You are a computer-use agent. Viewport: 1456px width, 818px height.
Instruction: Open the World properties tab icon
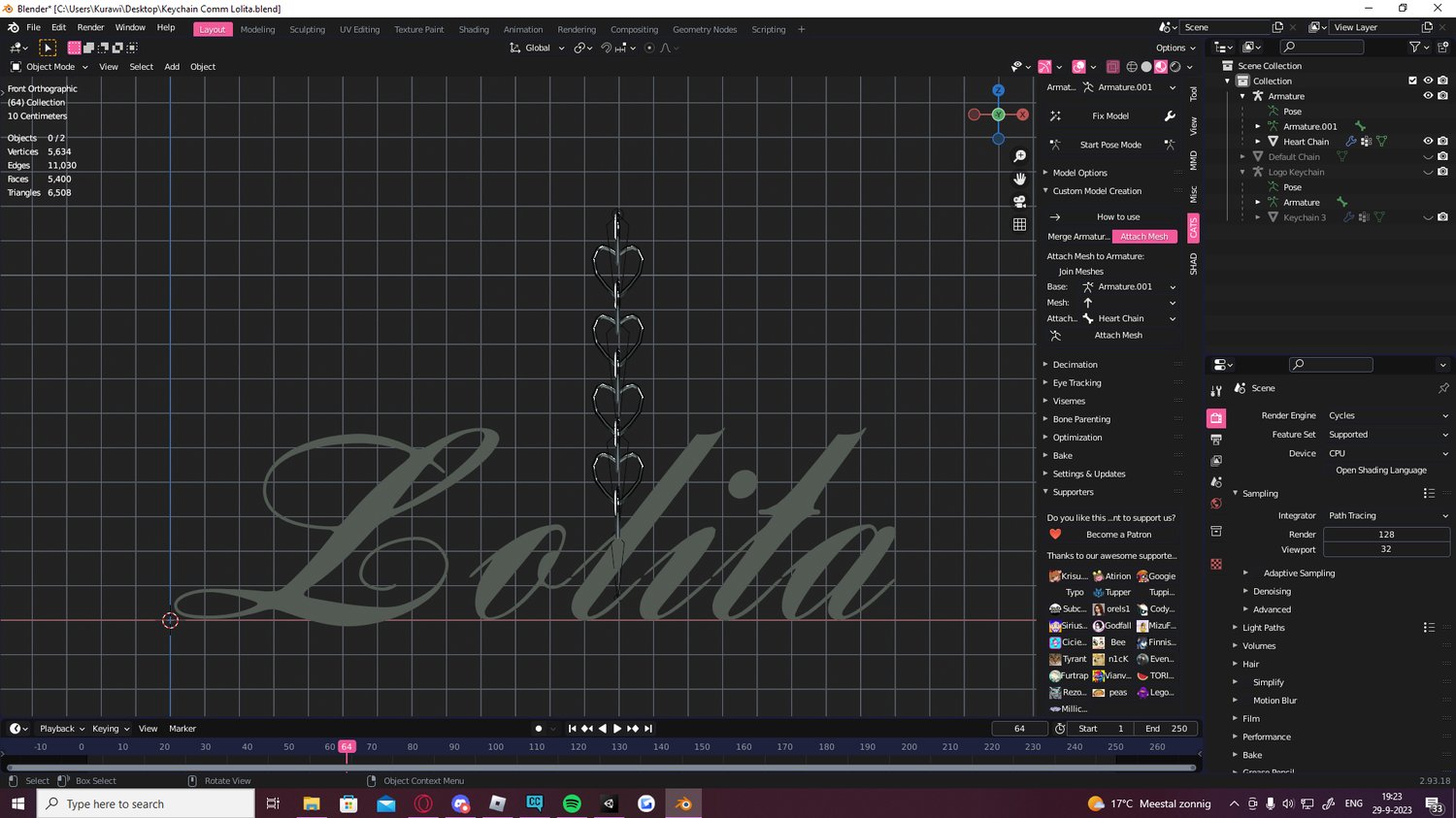coord(1216,503)
